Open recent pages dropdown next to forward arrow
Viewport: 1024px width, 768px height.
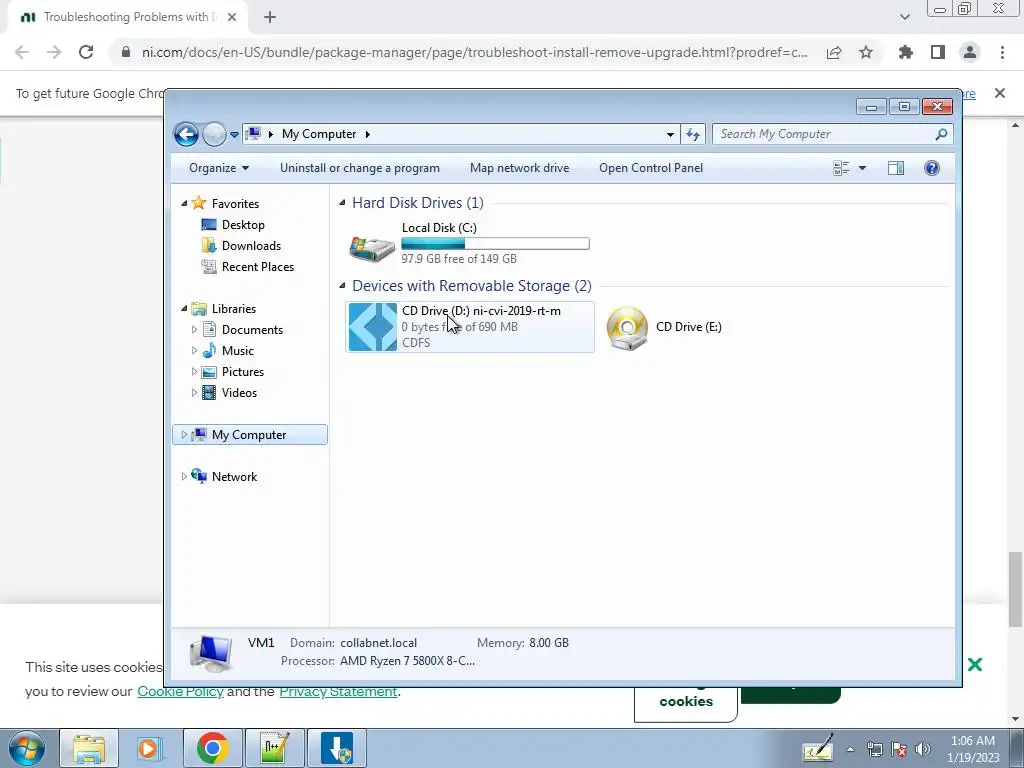[x=234, y=135]
